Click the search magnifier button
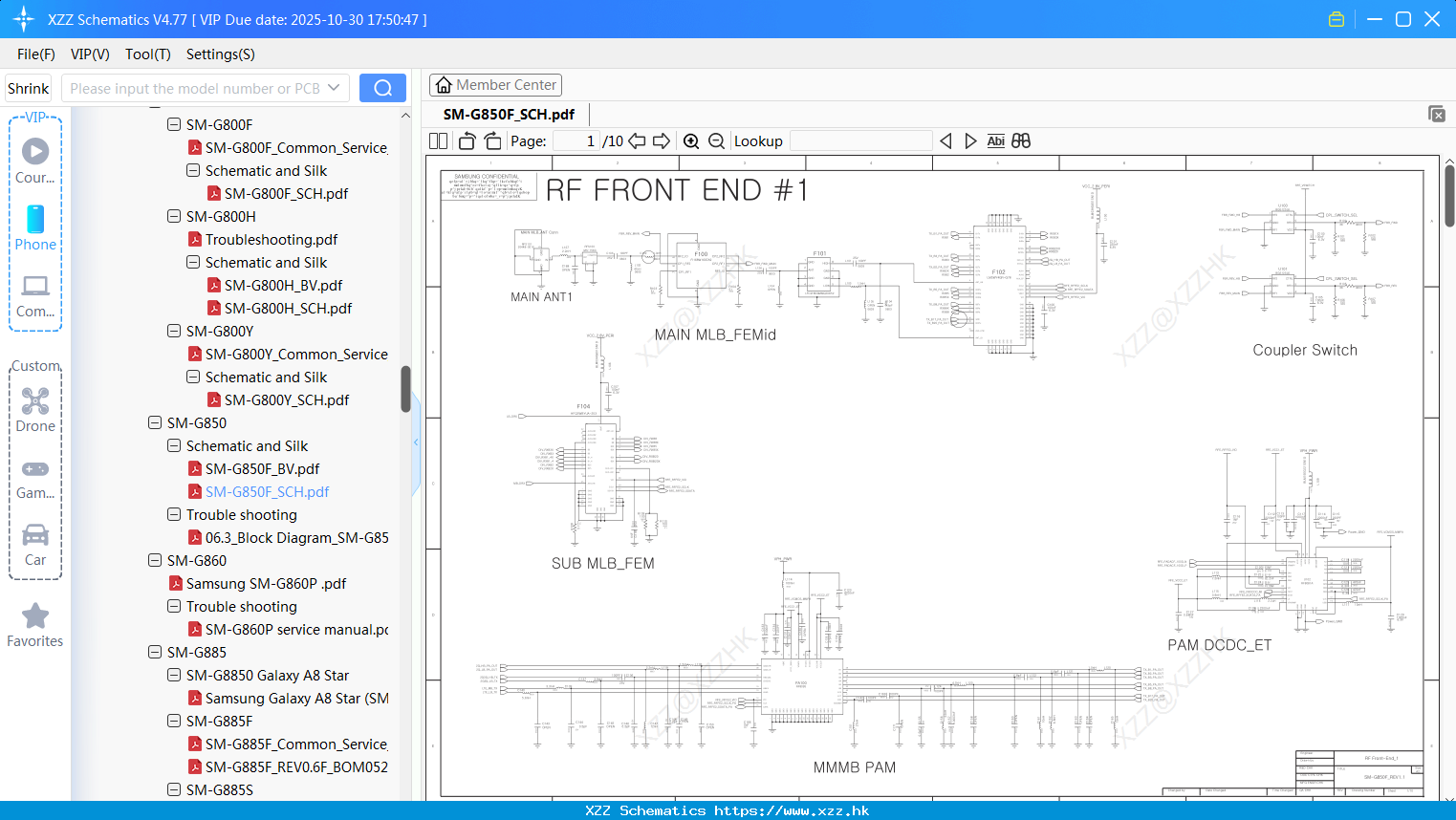 click(382, 88)
